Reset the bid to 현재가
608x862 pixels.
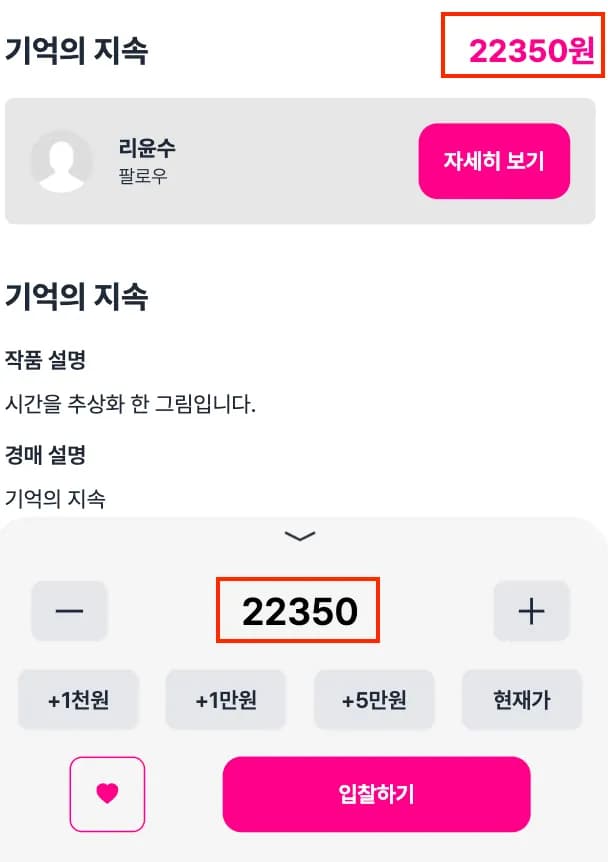pyautogui.click(x=521, y=700)
